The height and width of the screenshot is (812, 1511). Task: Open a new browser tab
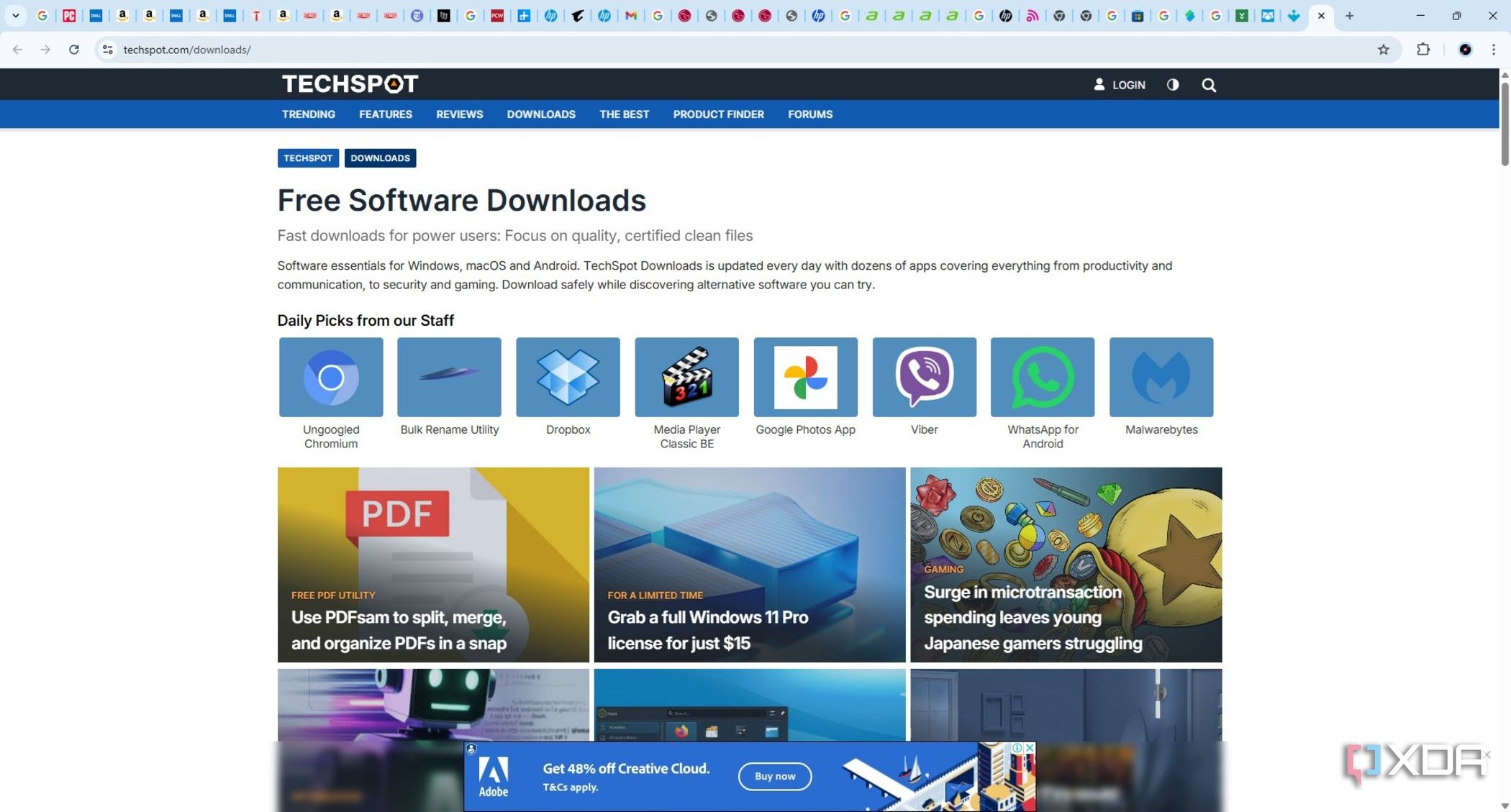pyautogui.click(x=1350, y=16)
